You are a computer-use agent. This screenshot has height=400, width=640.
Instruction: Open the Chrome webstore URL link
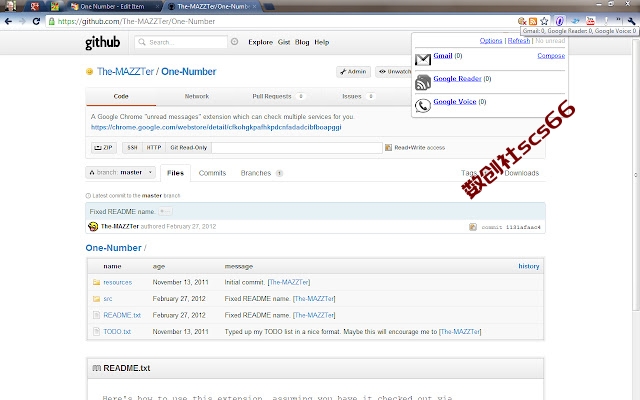[216, 127]
